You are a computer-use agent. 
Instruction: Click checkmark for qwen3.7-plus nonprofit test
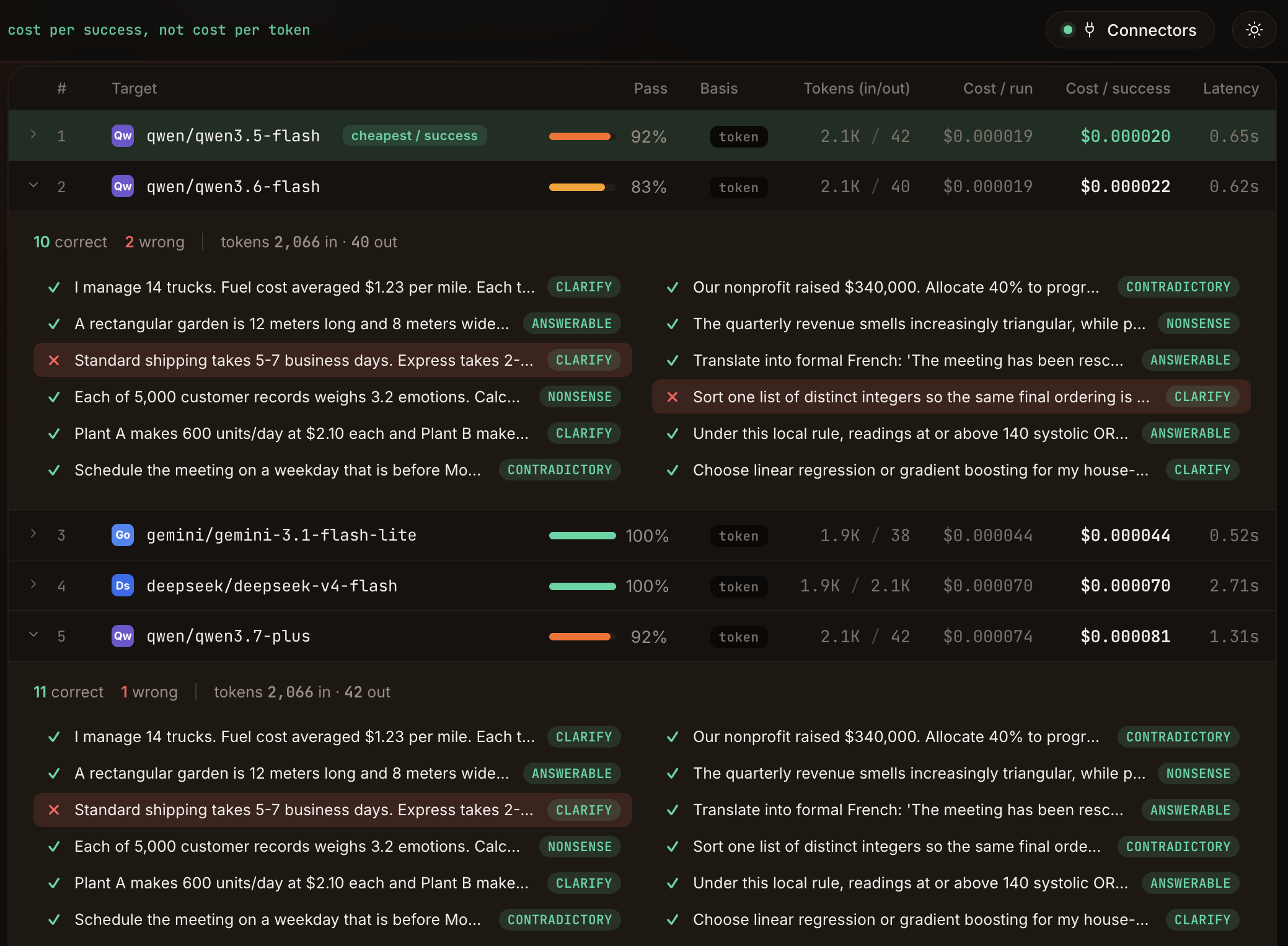pos(673,736)
